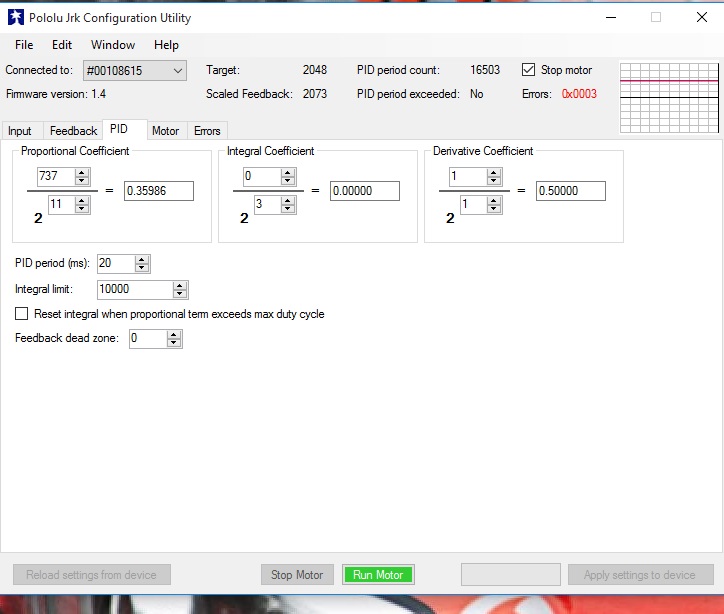Select the PID period count value 16503
Image resolution: width=724 pixels, height=614 pixels.
485,70
